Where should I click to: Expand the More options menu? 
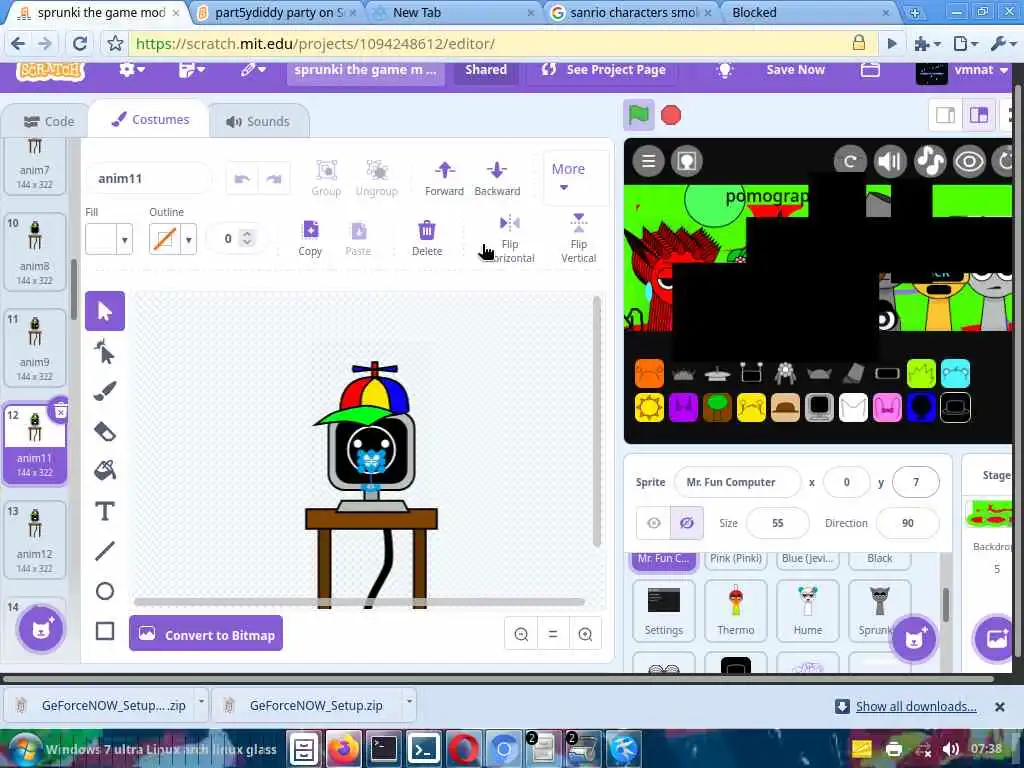(568, 177)
